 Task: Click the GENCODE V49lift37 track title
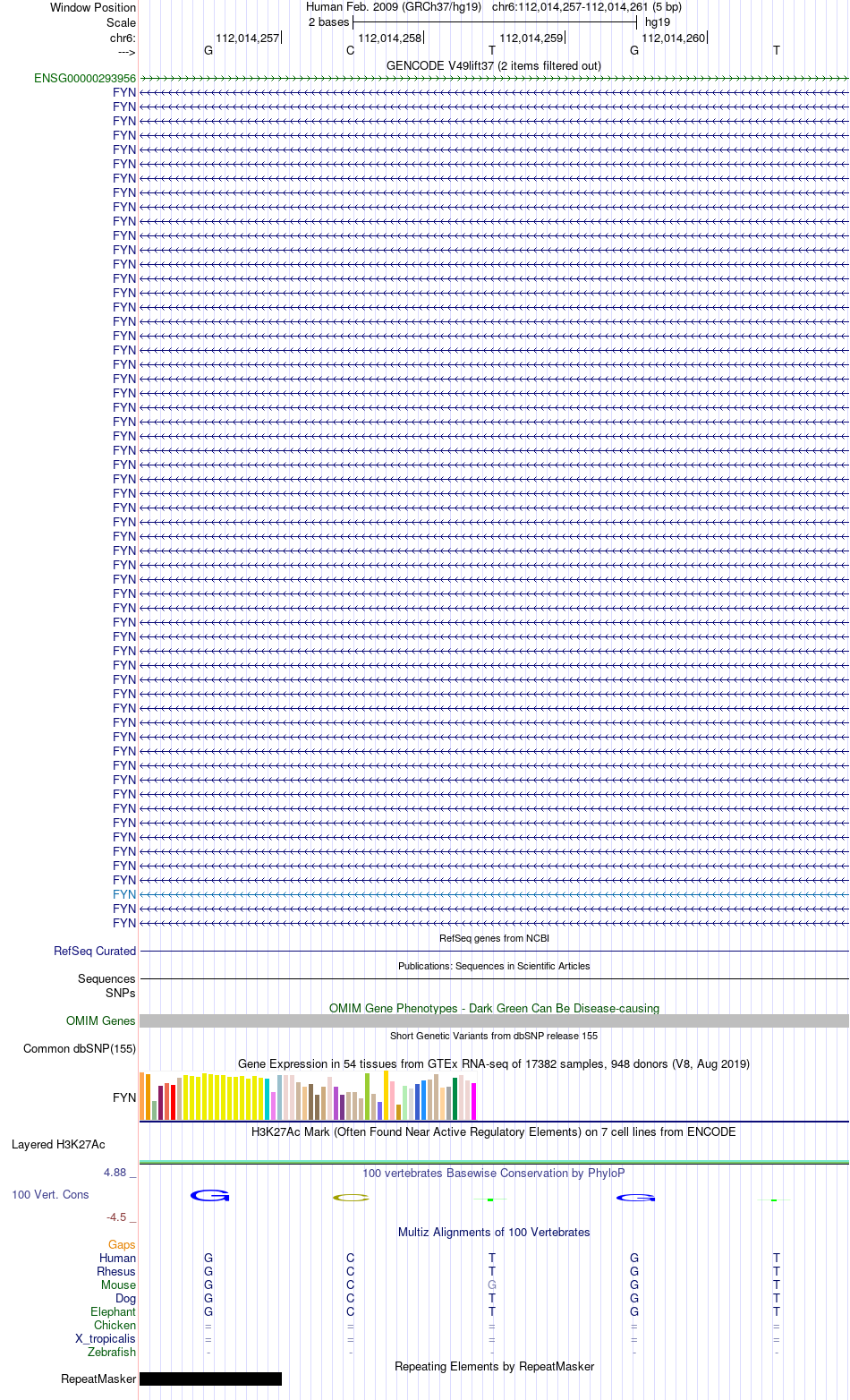pos(494,66)
